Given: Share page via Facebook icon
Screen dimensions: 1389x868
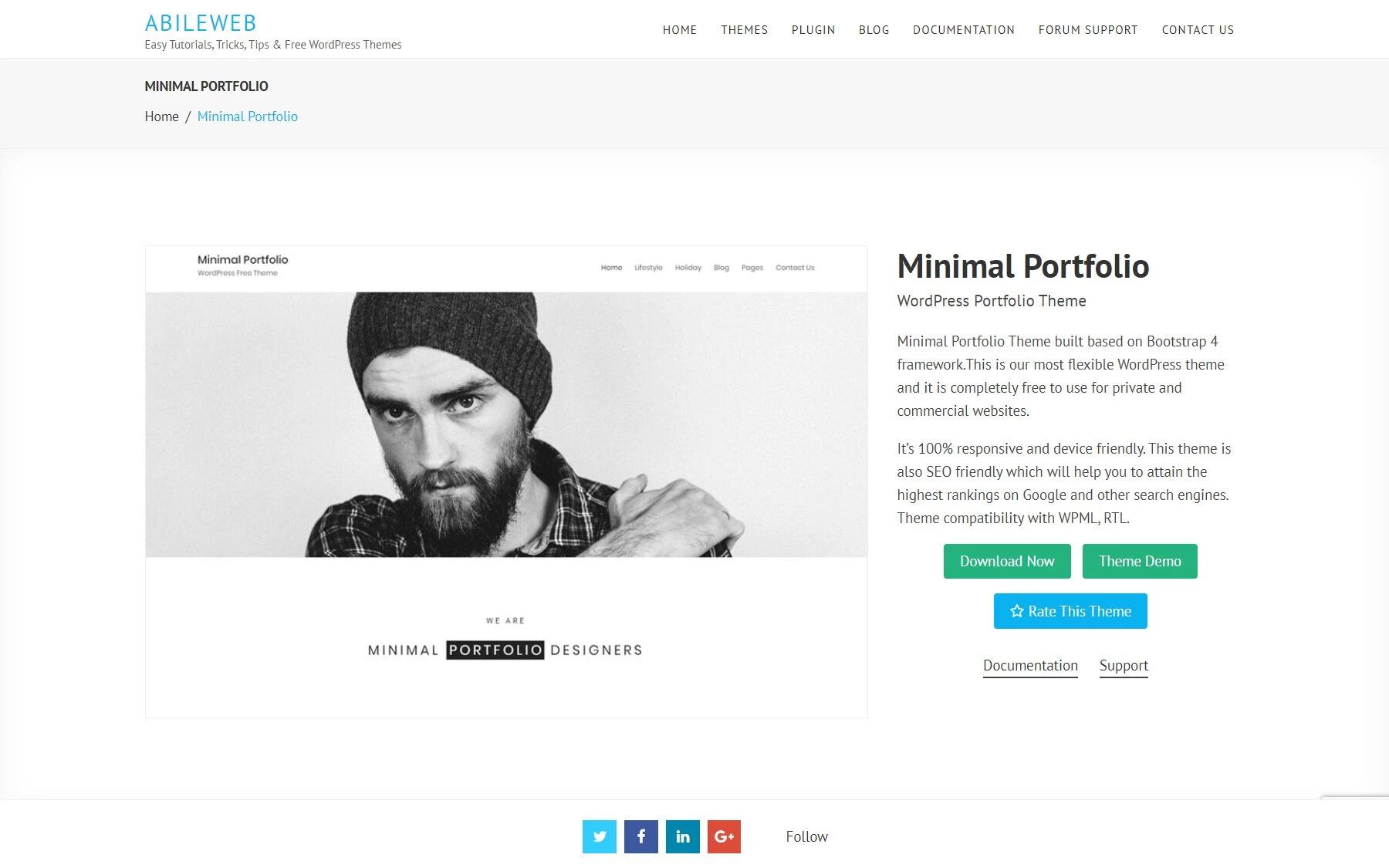Looking at the screenshot, I should coord(641,836).
